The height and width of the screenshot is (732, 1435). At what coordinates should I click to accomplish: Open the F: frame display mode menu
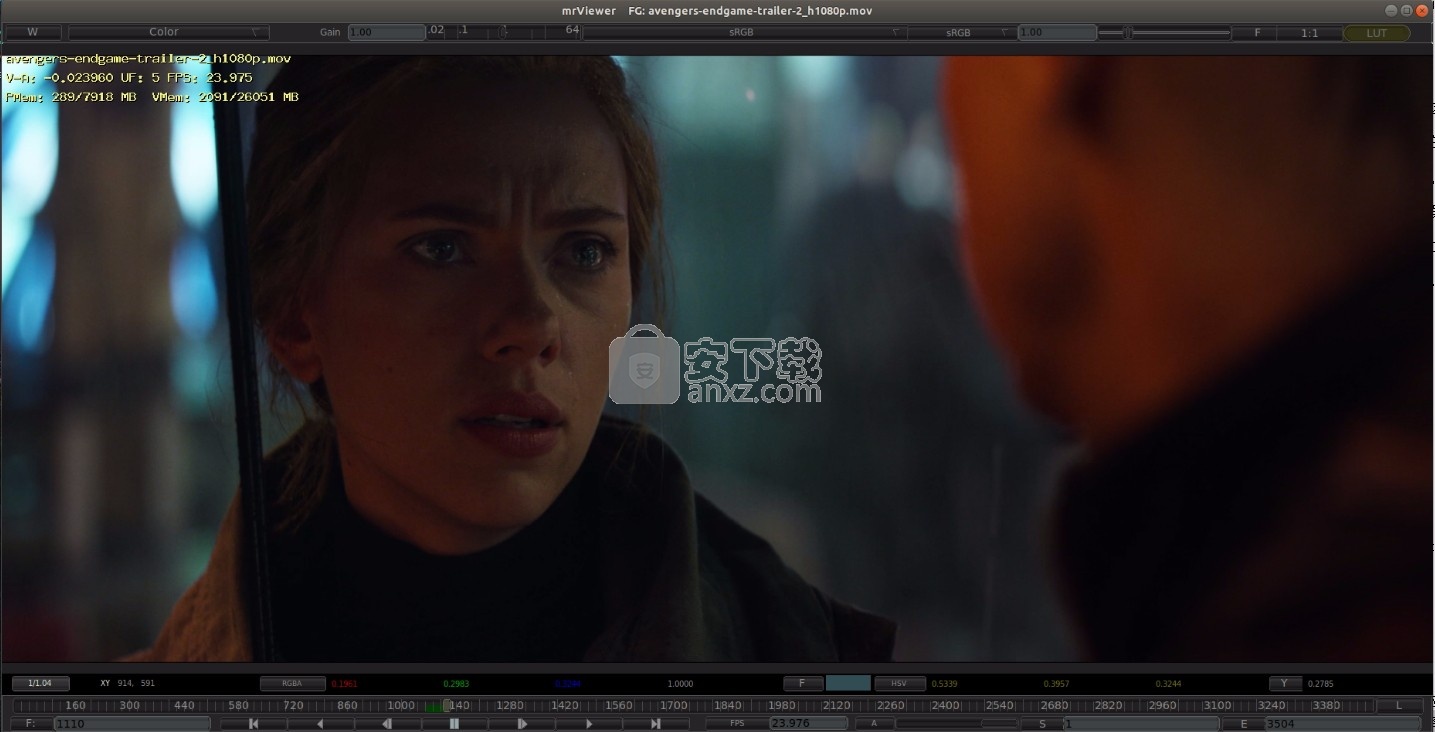click(30, 723)
